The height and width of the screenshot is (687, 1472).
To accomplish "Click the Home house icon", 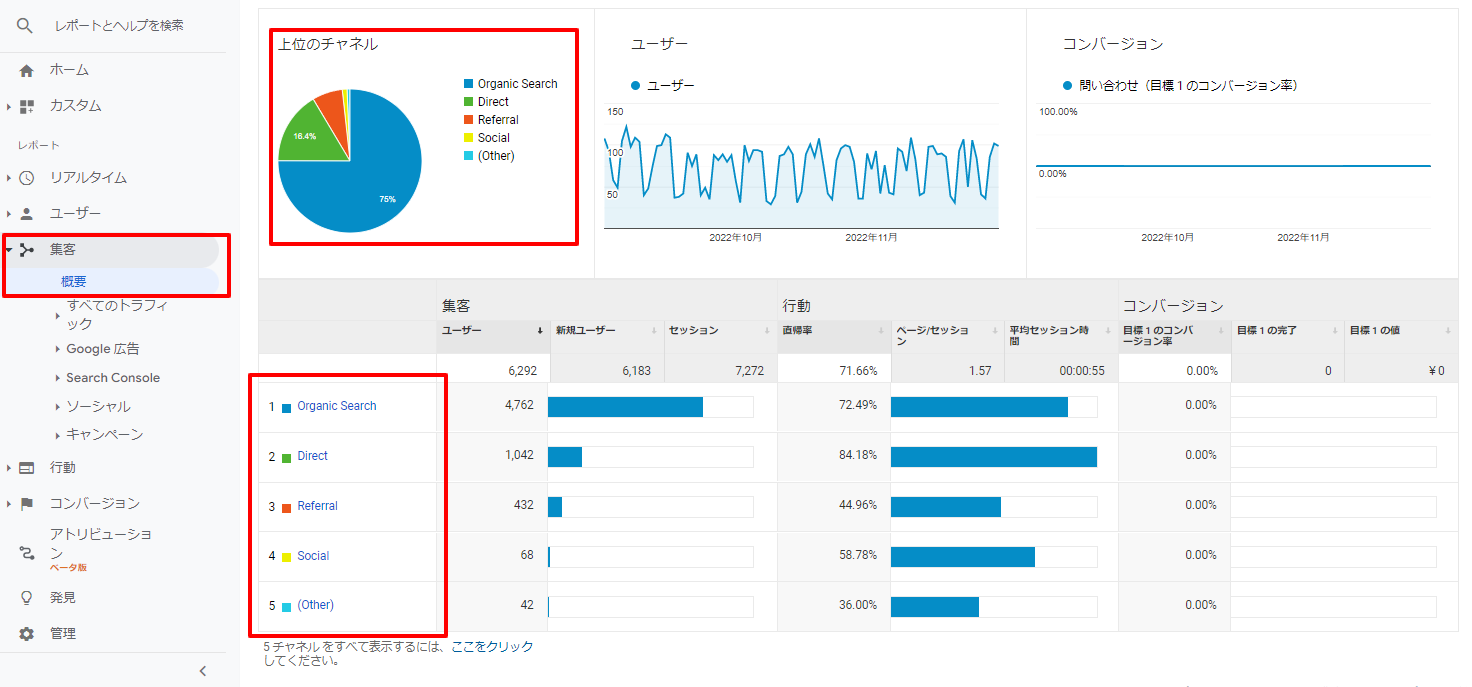I will click(x=27, y=70).
